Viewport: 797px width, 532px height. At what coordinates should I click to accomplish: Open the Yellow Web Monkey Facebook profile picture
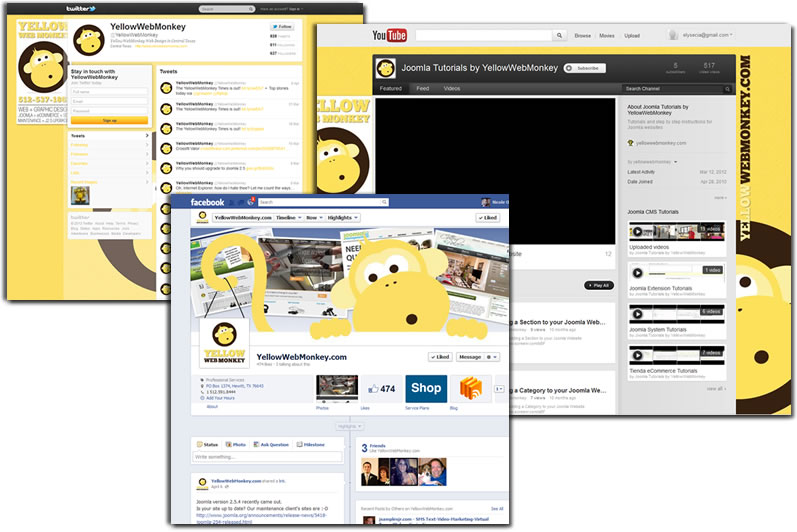[x=224, y=343]
